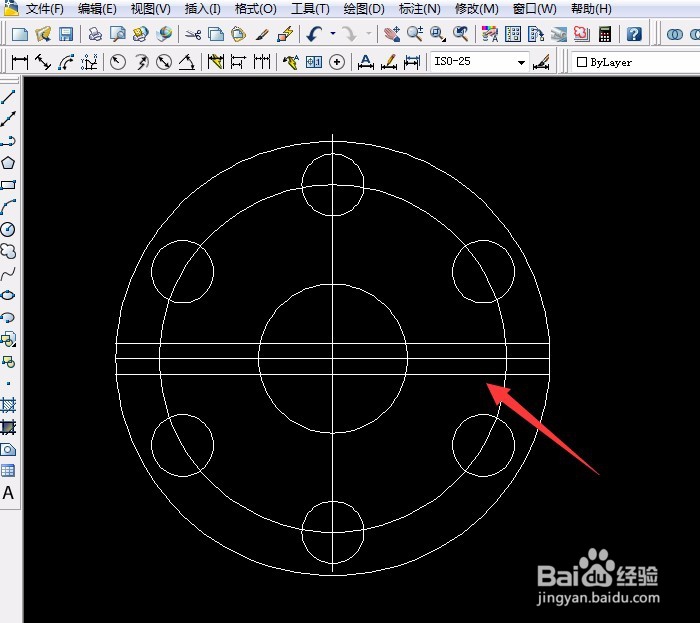Viewport: 700px width, 623px height.
Task: Select the Revision Cloud tool
Action: (8, 251)
